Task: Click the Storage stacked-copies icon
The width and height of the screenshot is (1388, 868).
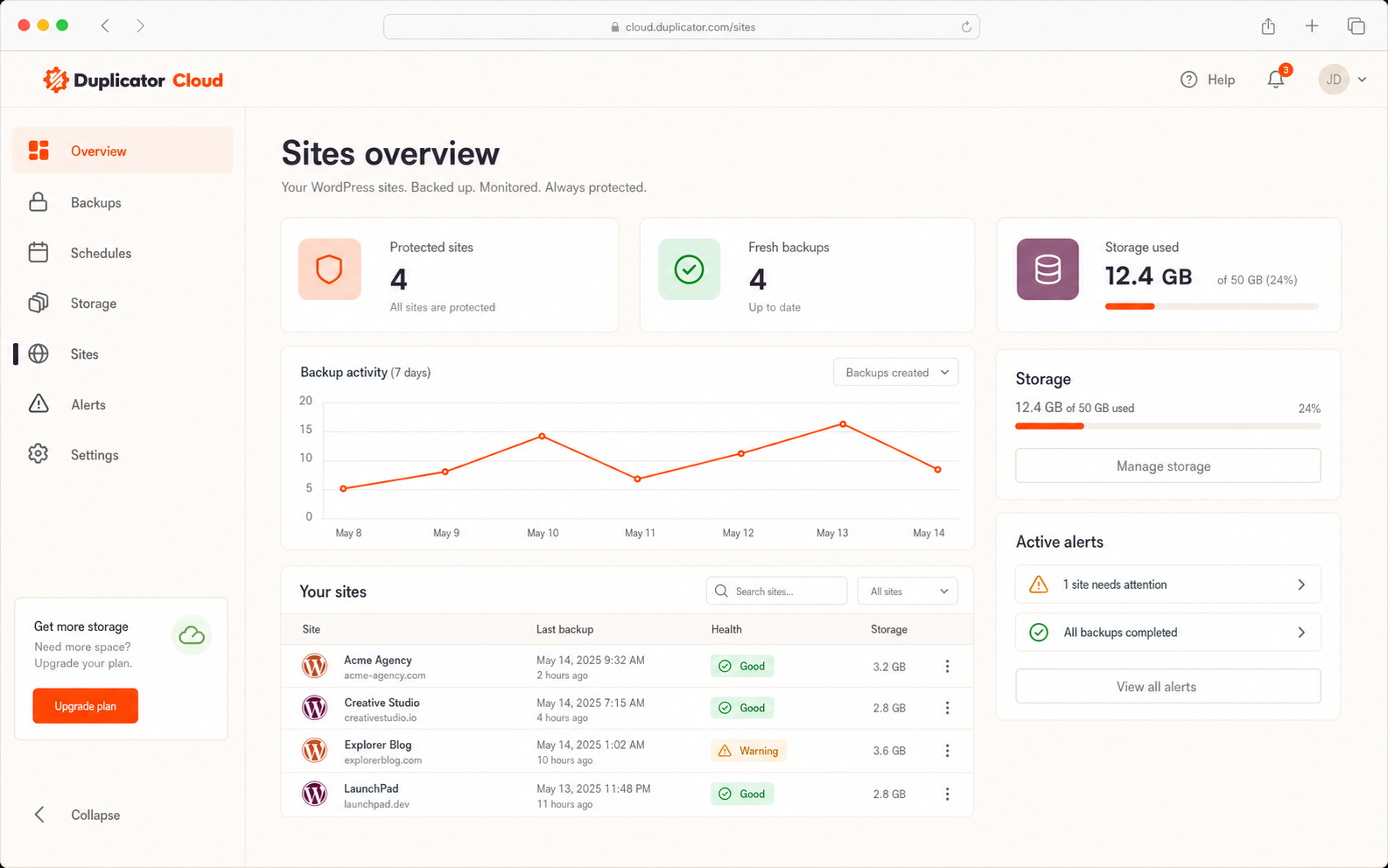Action: [x=39, y=303]
